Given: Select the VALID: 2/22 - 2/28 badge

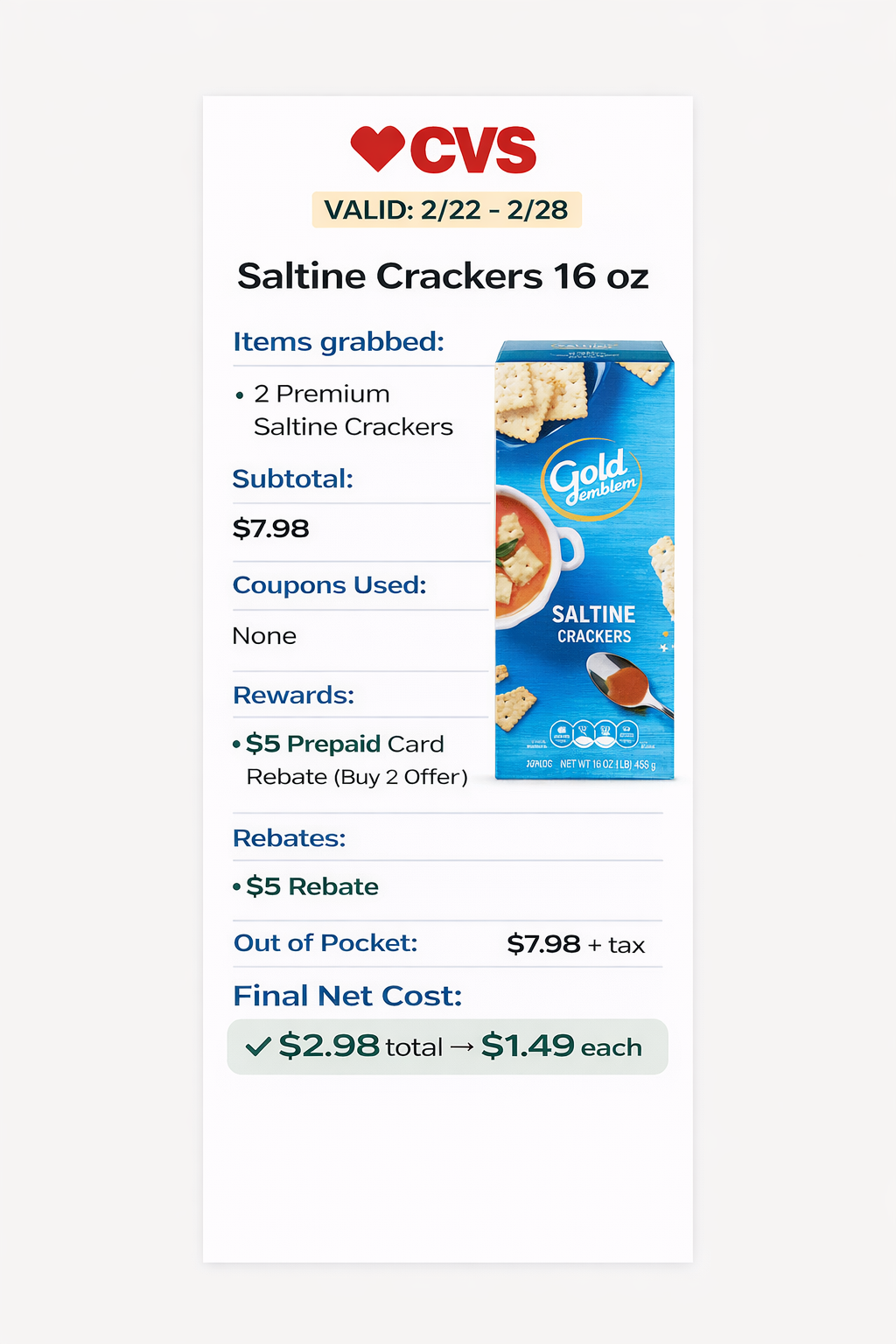Looking at the screenshot, I should coord(446,210).
